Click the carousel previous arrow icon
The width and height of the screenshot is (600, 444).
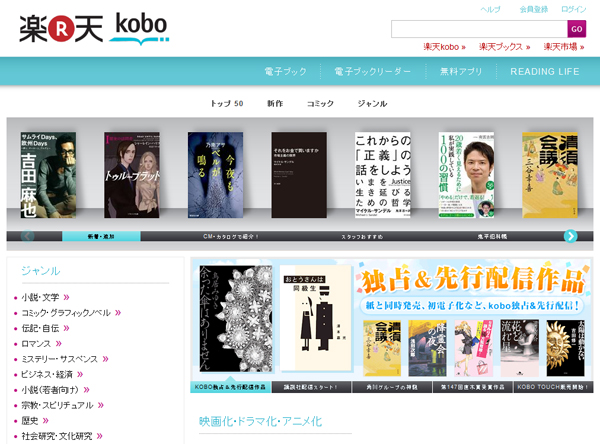(x=28, y=236)
